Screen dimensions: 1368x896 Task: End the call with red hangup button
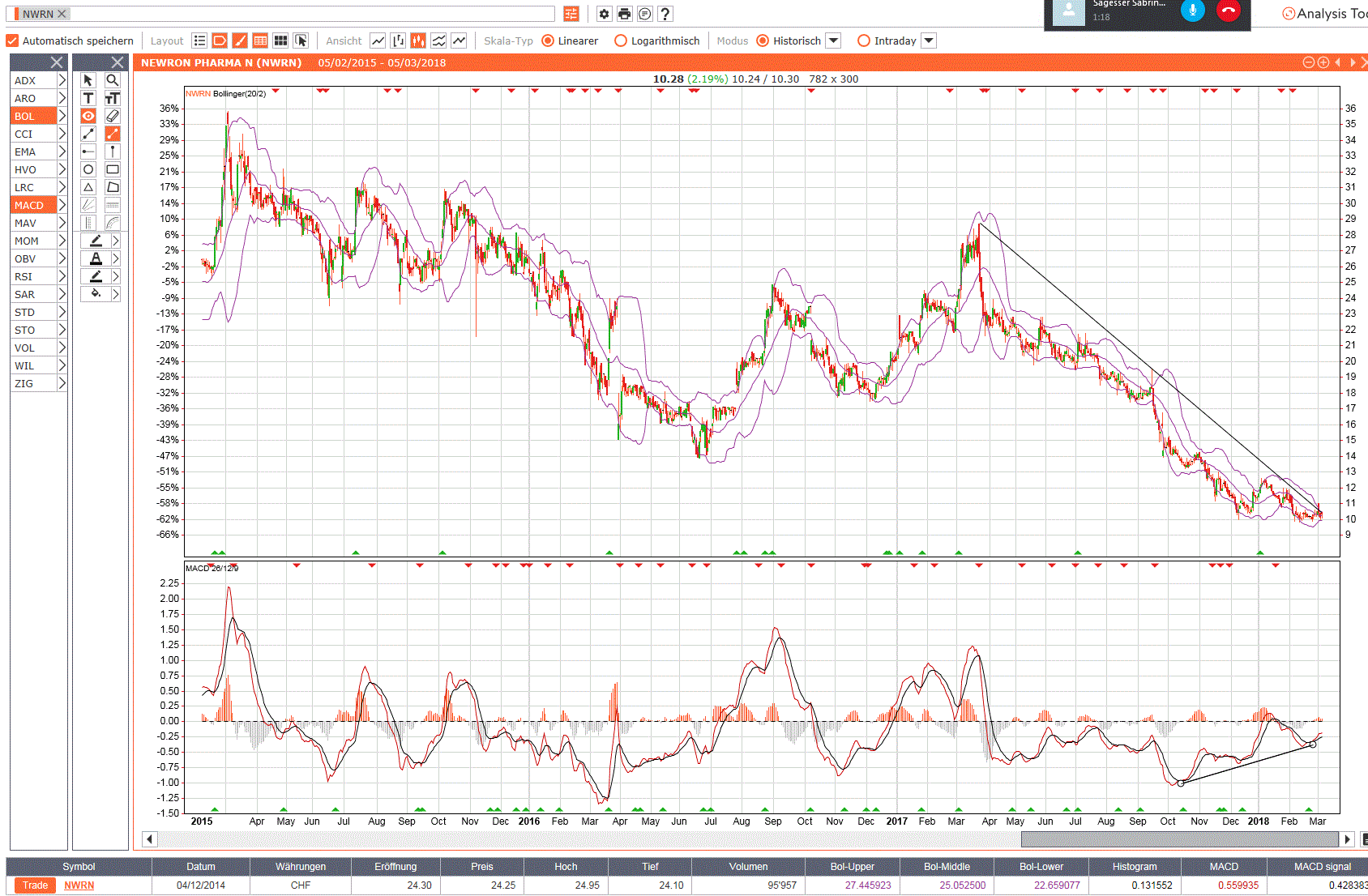(x=1228, y=11)
